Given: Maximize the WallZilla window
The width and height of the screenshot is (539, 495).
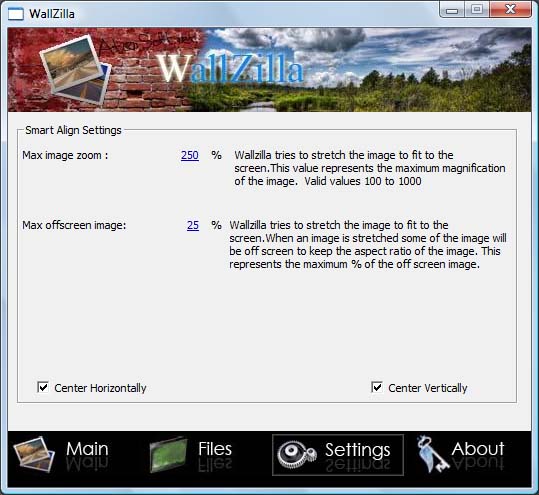Looking at the screenshot, I should coord(477,10).
